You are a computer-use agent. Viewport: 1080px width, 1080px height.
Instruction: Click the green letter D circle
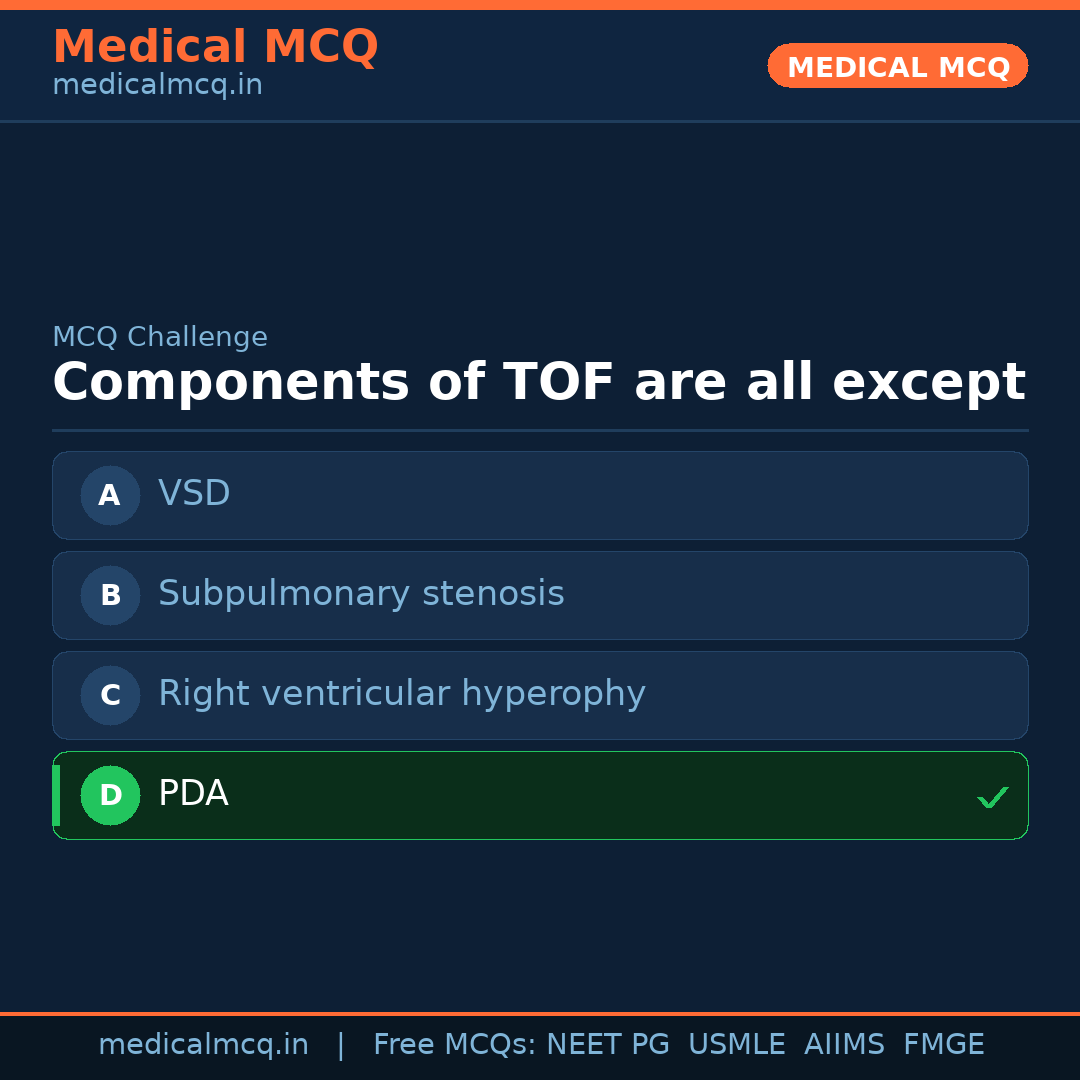tap(110, 795)
